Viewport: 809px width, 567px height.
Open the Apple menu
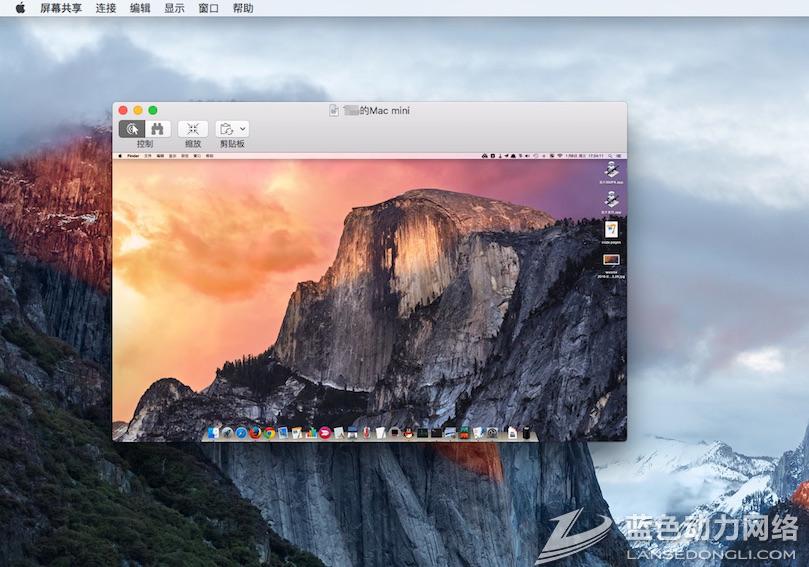(20, 8)
